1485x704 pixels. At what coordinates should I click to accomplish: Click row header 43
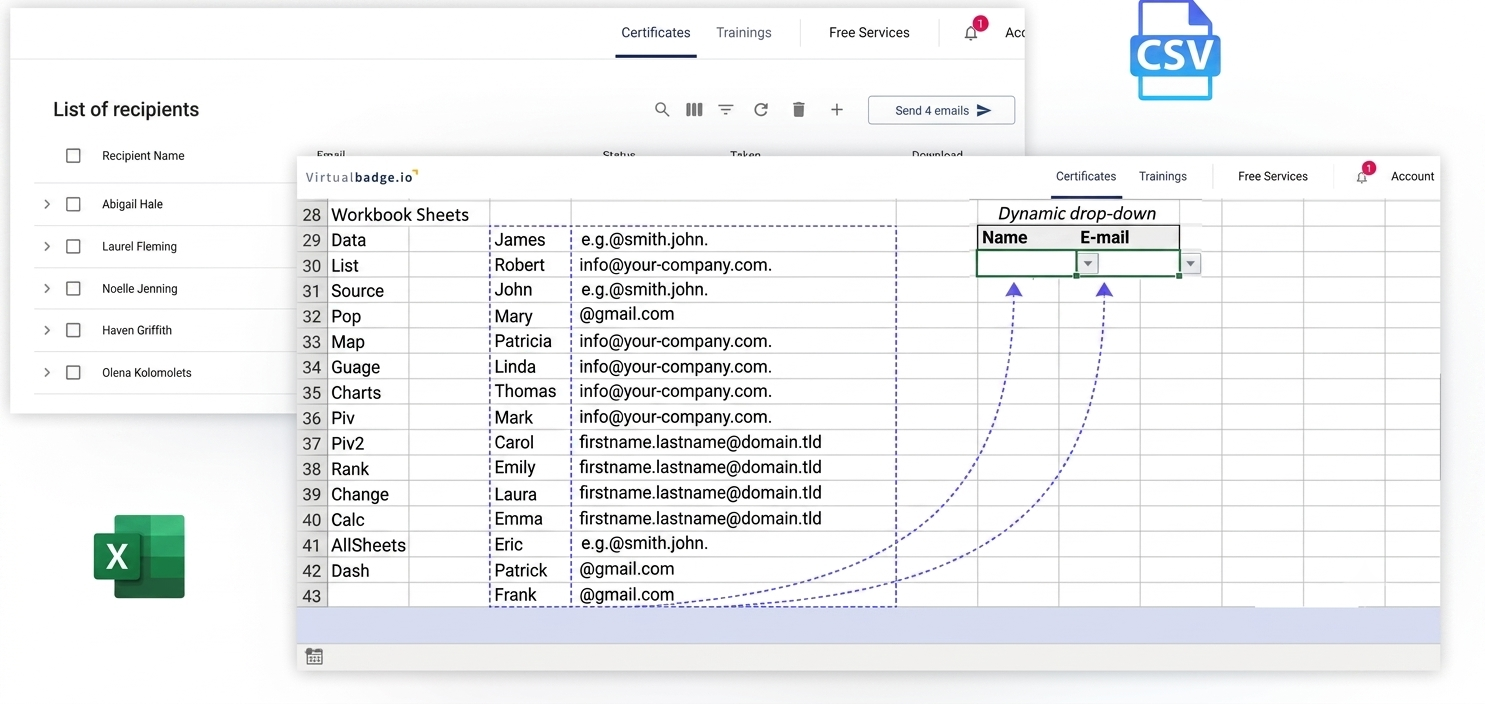312,596
